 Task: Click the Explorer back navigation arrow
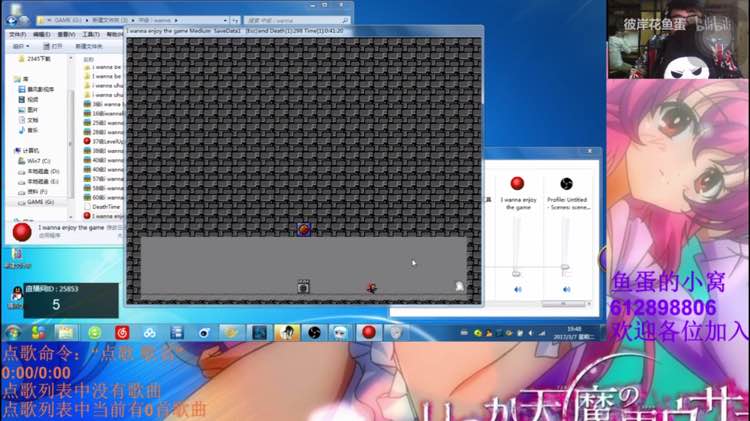[11, 21]
